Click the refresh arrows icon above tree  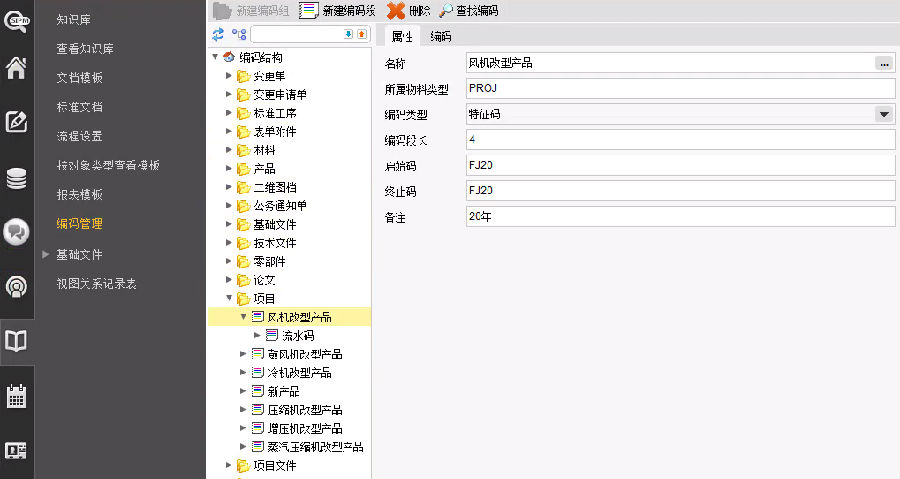(218, 34)
